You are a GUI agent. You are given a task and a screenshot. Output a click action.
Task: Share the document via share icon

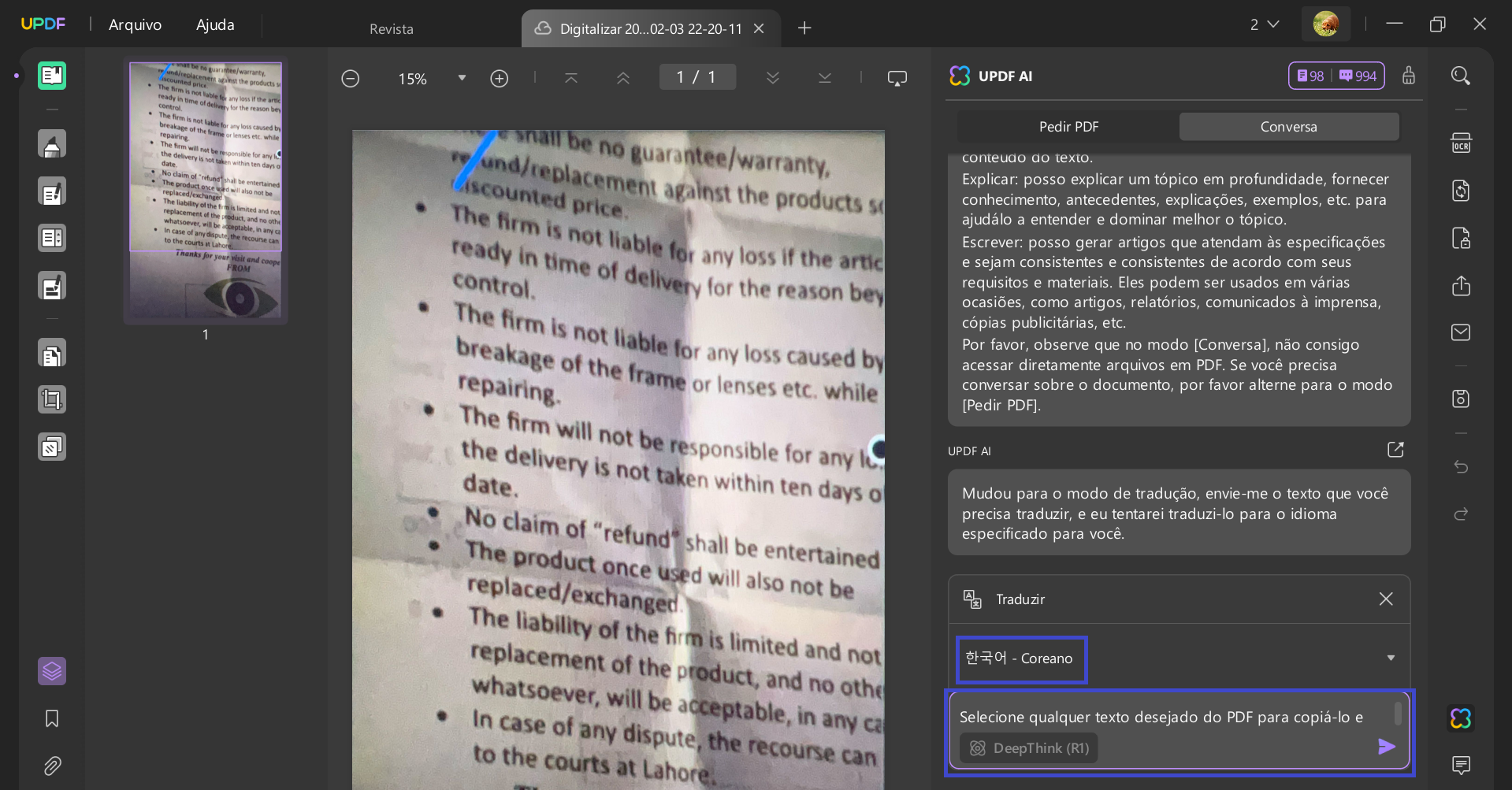1461,285
